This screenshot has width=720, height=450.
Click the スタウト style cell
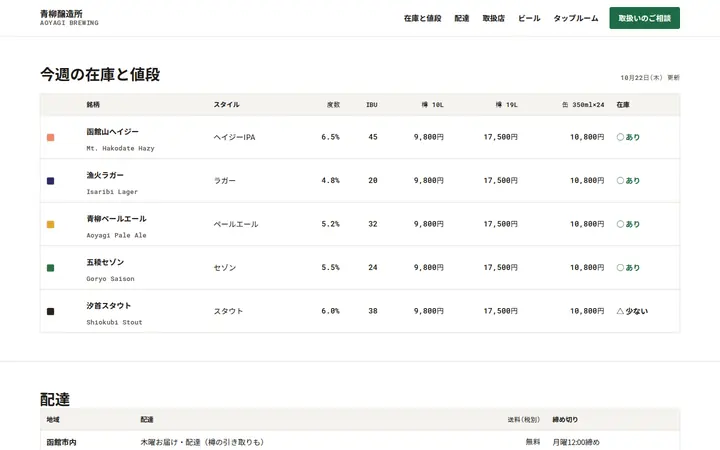[228, 311]
